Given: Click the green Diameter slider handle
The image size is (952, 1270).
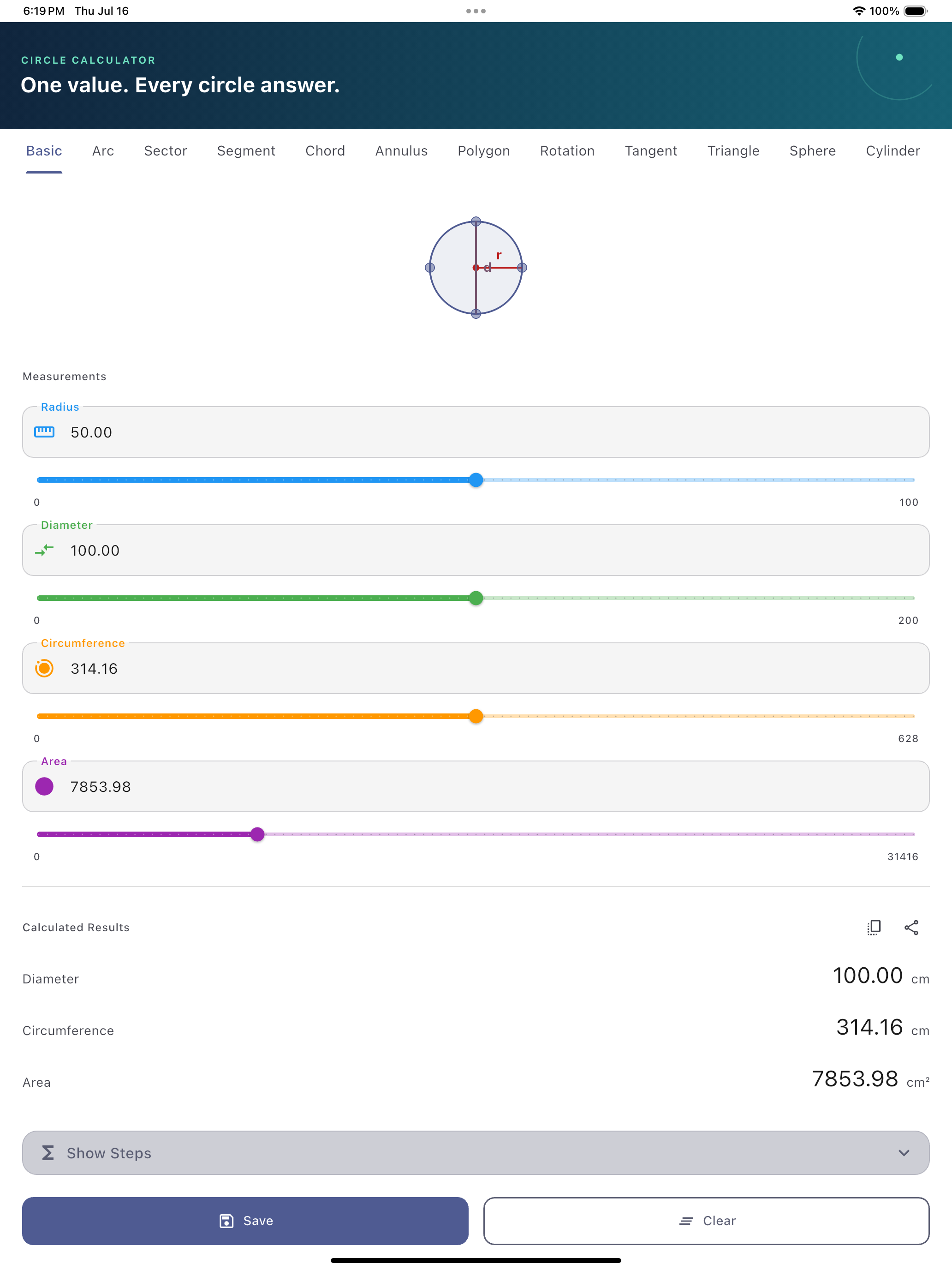Looking at the screenshot, I should tap(476, 598).
